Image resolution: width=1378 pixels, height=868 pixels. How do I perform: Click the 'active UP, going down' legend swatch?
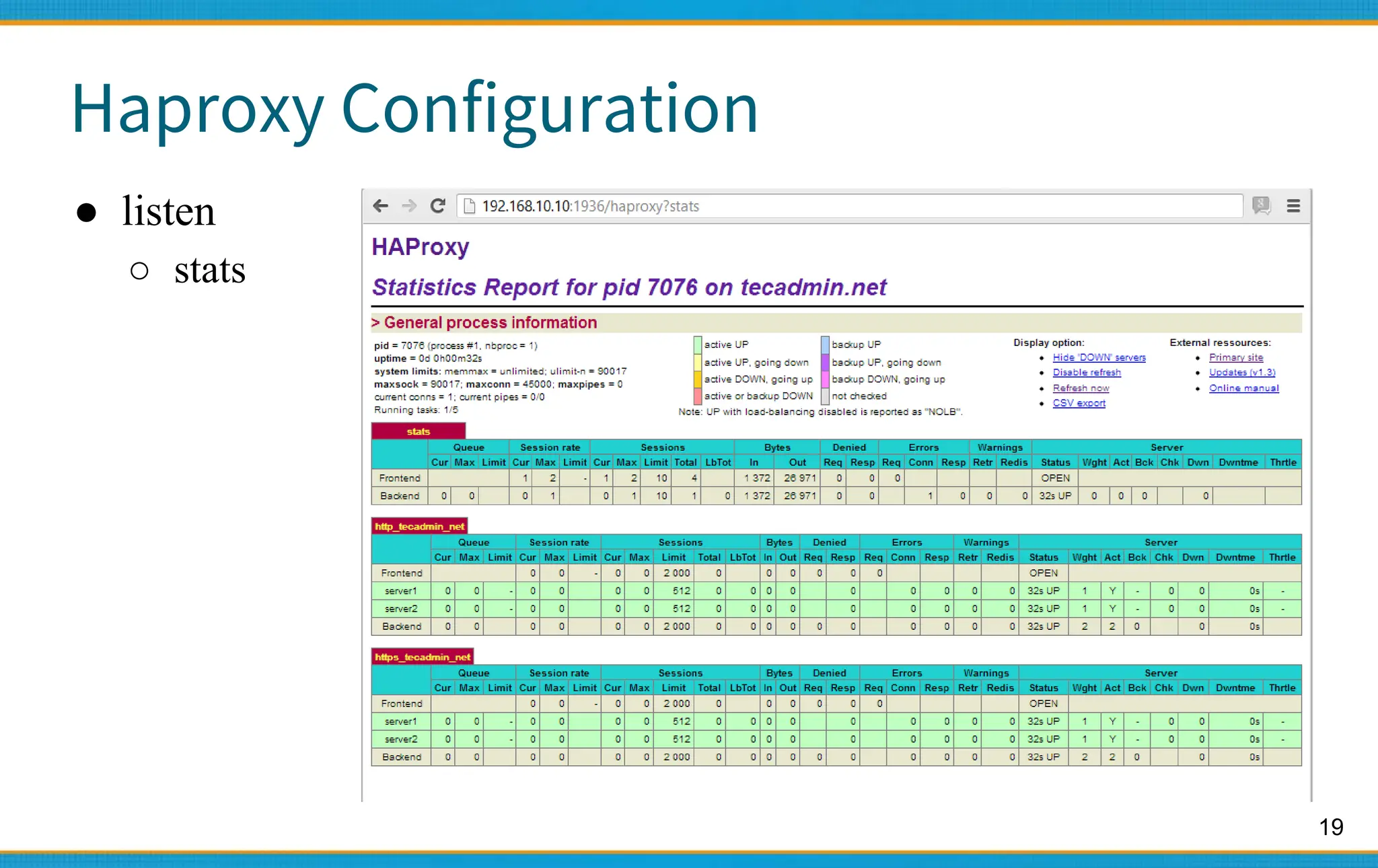click(x=698, y=362)
